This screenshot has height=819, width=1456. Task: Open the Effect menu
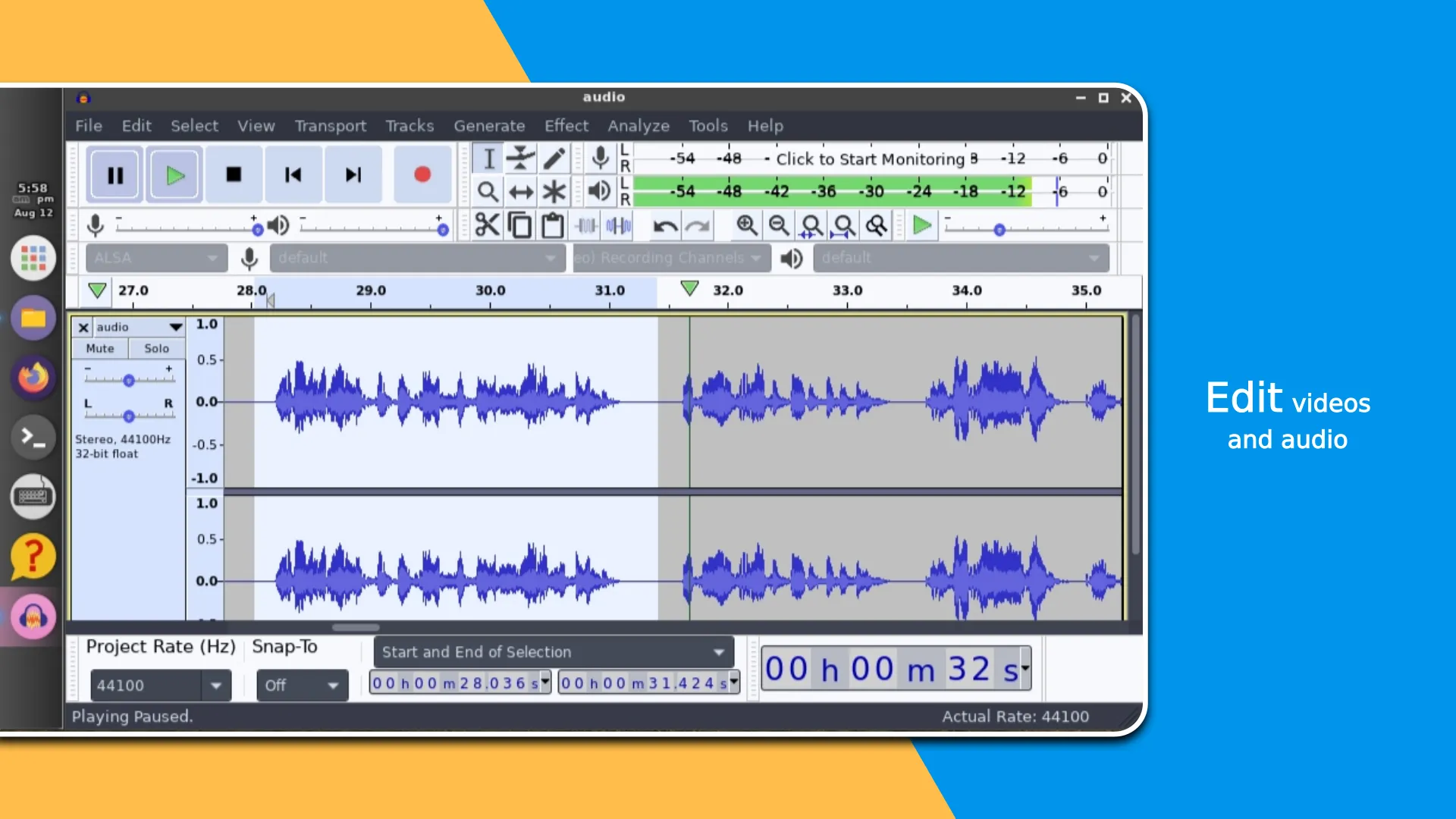[x=566, y=125]
